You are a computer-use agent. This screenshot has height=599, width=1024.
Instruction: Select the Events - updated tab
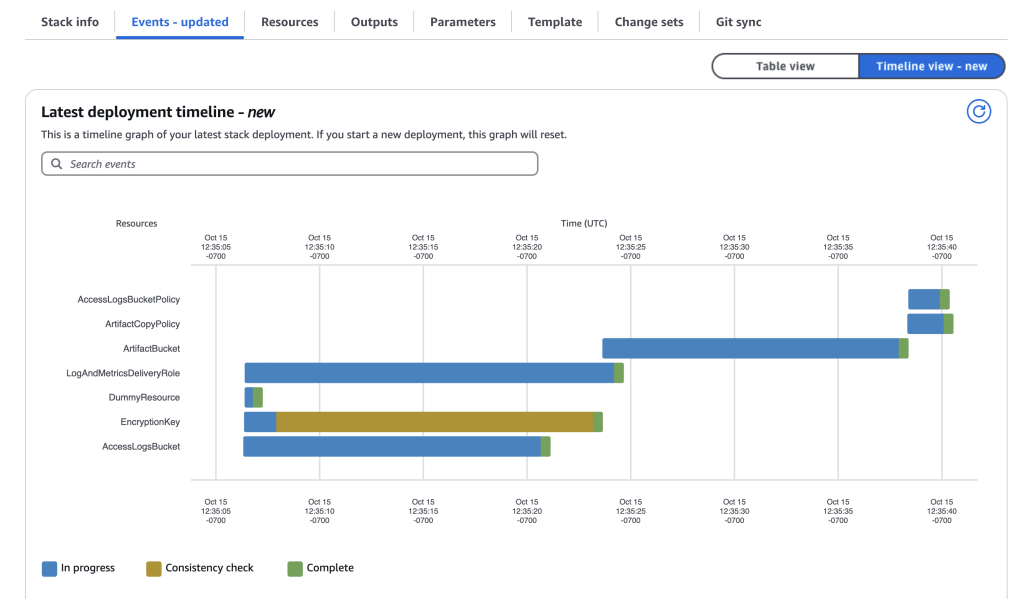pos(179,21)
